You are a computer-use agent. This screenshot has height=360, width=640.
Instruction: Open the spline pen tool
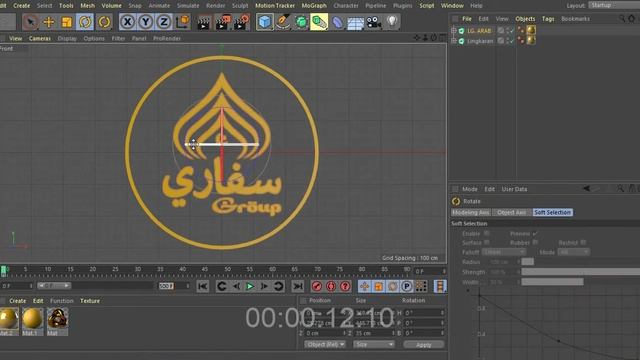[x=283, y=22]
